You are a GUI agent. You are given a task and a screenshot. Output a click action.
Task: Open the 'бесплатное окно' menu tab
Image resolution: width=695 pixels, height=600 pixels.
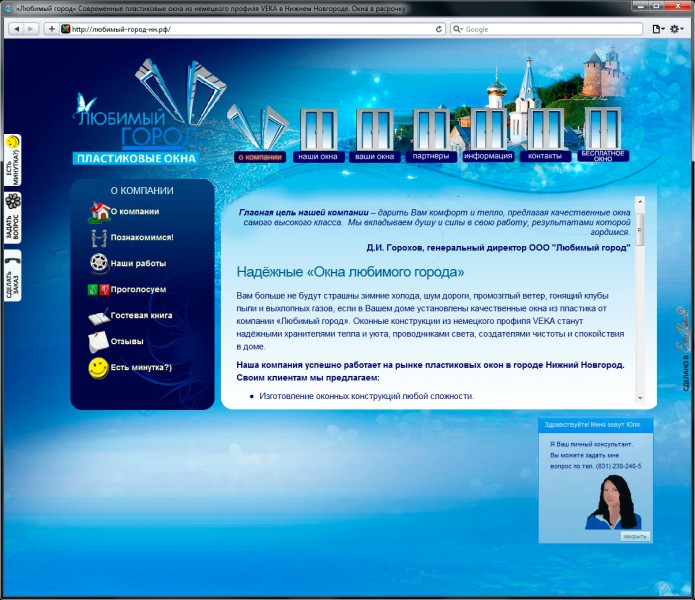[603, 156]
